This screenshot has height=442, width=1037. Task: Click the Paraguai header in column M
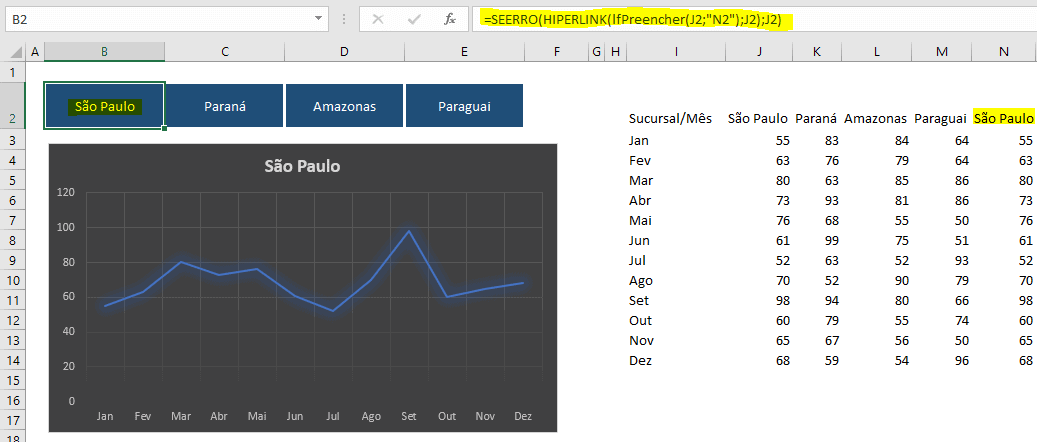coord(942,118)
